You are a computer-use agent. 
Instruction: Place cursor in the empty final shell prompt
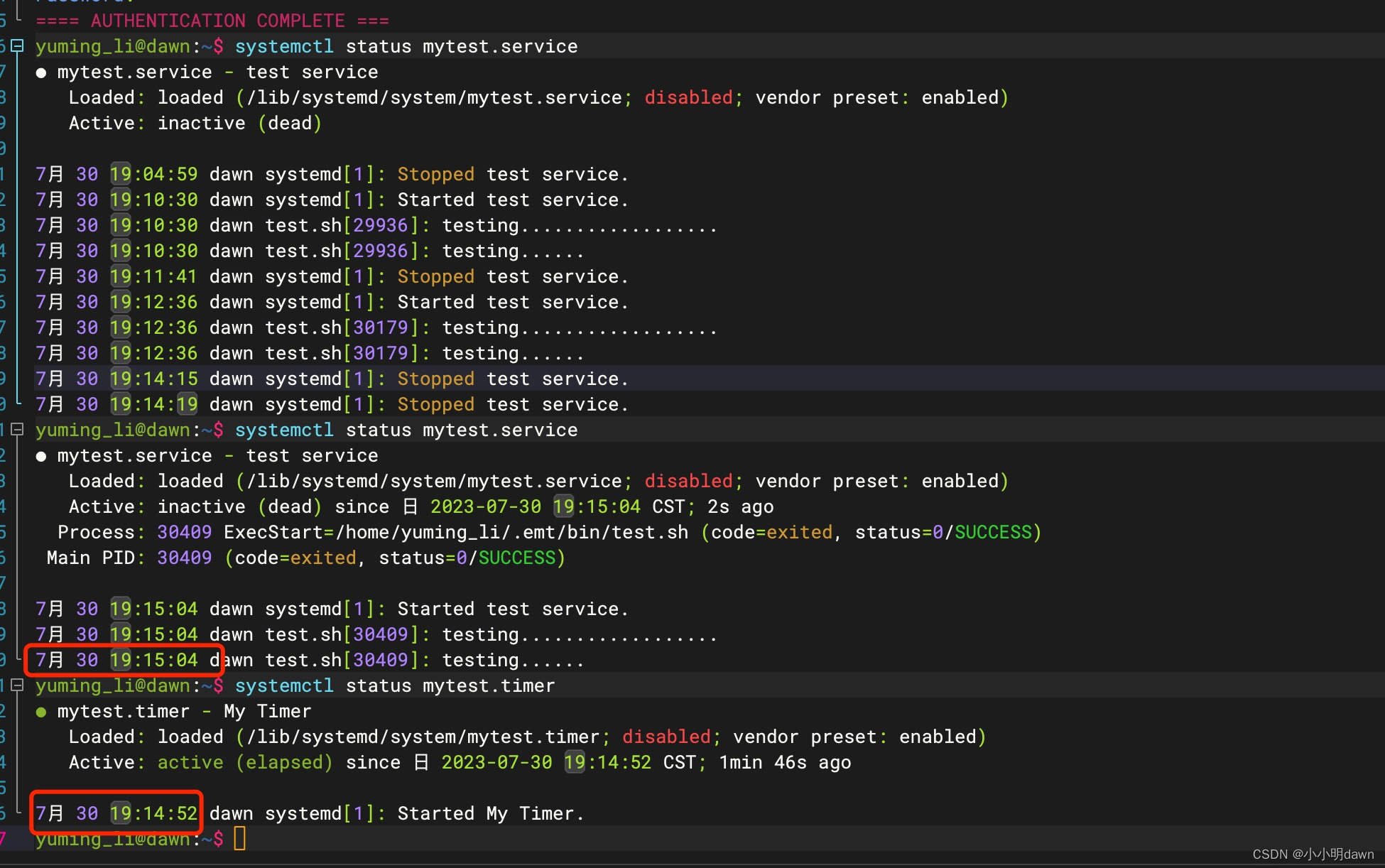(240, 839)
